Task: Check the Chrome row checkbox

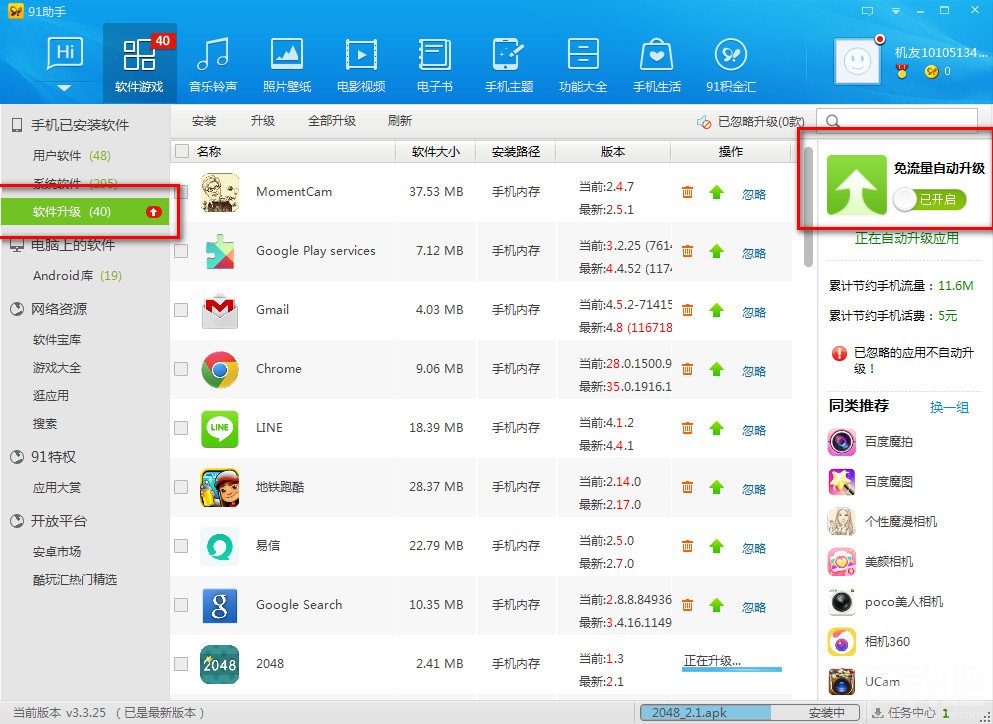Action: (x=181, y=369)
